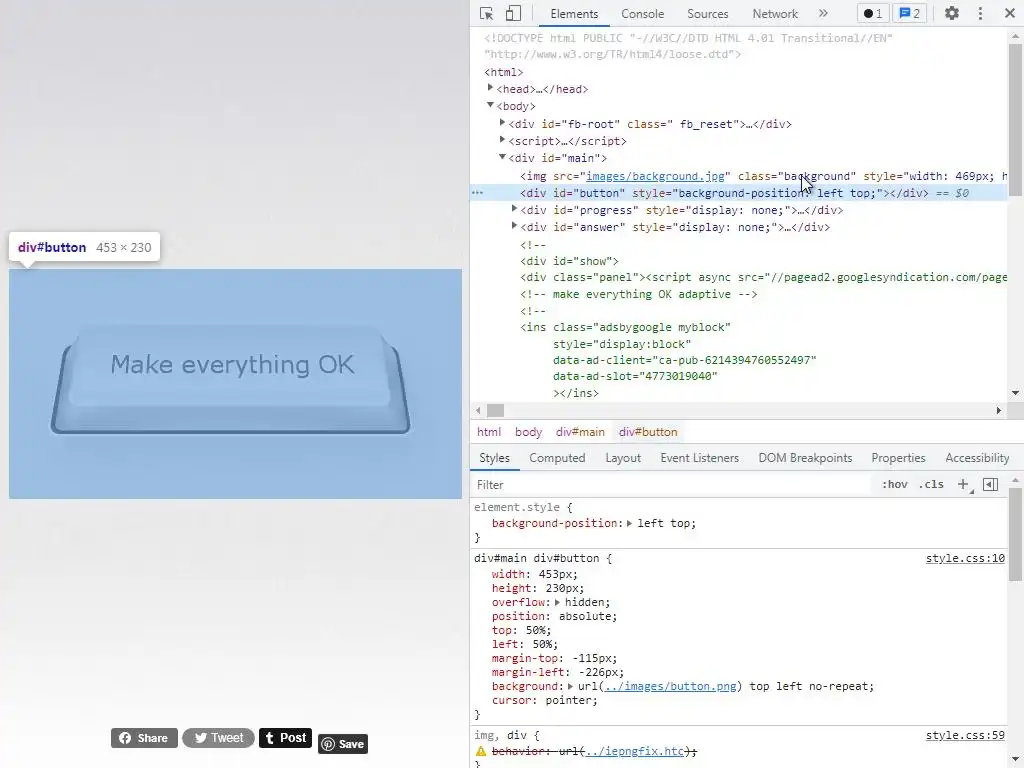1024x768 pixels.
Task: Expand background-position shorthand in element.style
Action: 630,523
